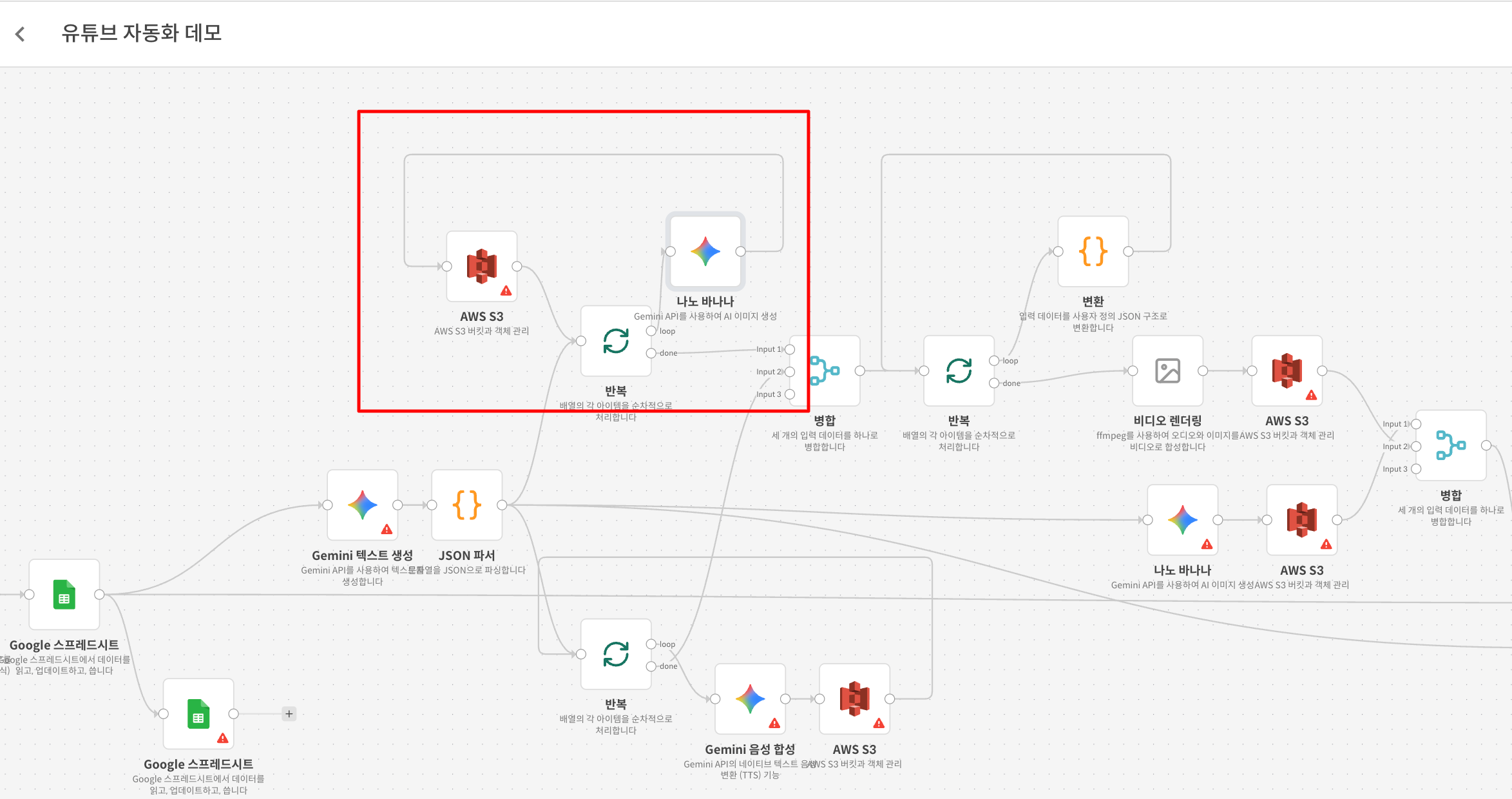Click the back arrow in header
Image resolution: width=1512 pixels, height=799 pixels.
(x=21, y=34)
